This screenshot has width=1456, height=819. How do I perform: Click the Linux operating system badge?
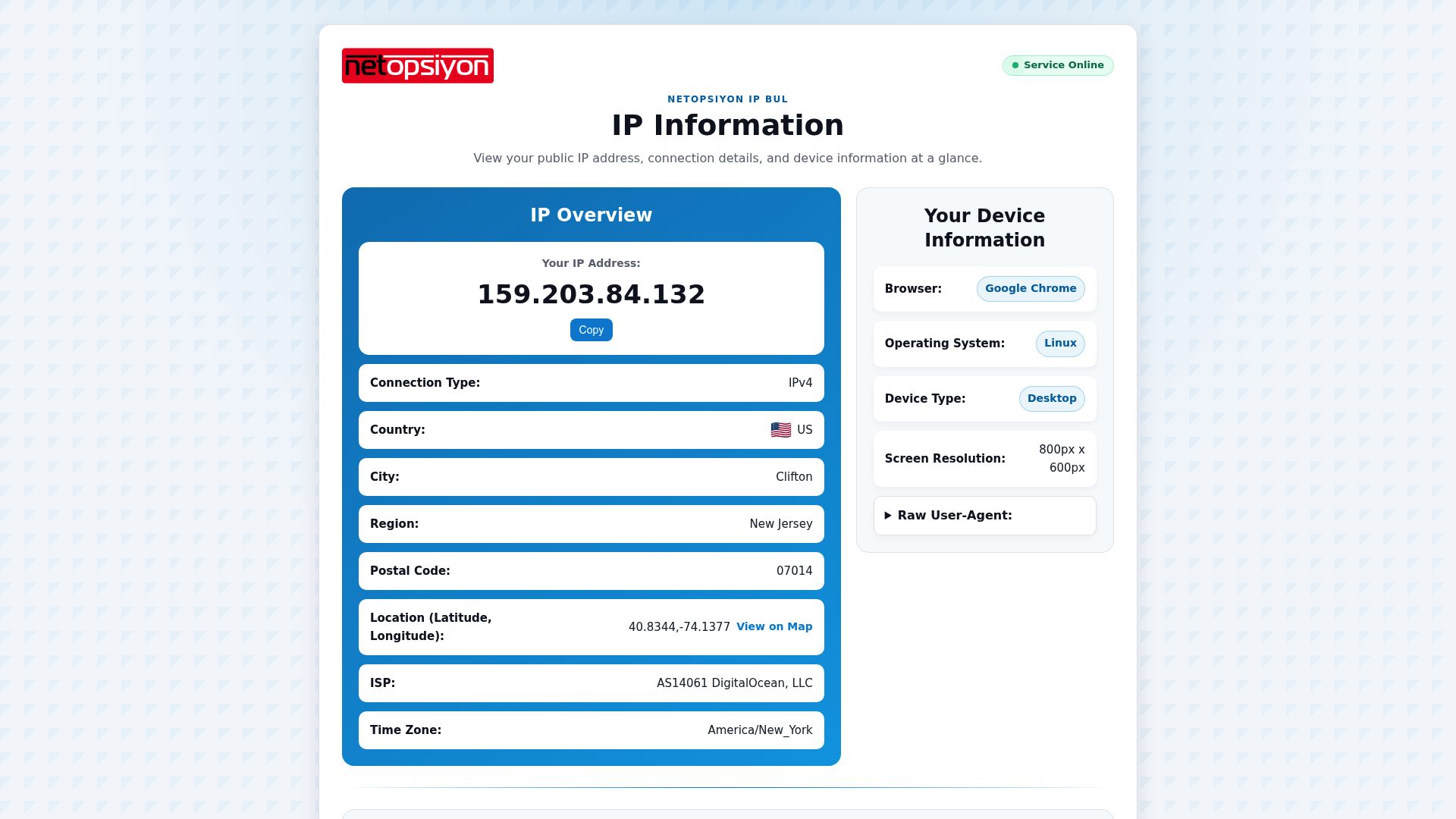(1060, 343)
